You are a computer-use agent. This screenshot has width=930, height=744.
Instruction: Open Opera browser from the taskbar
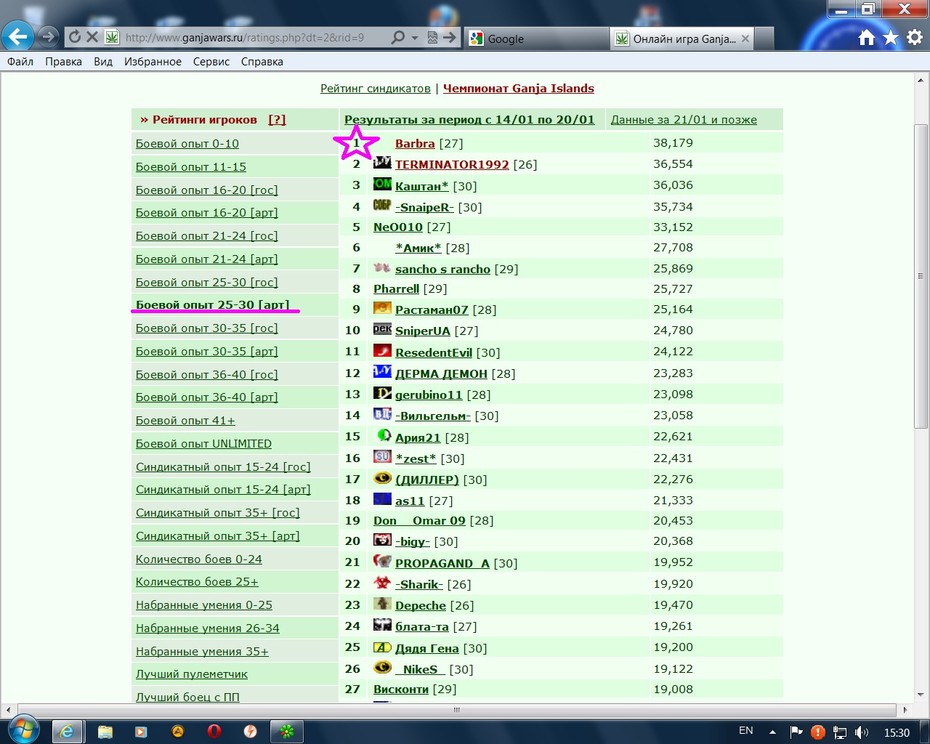coord(214,732)
